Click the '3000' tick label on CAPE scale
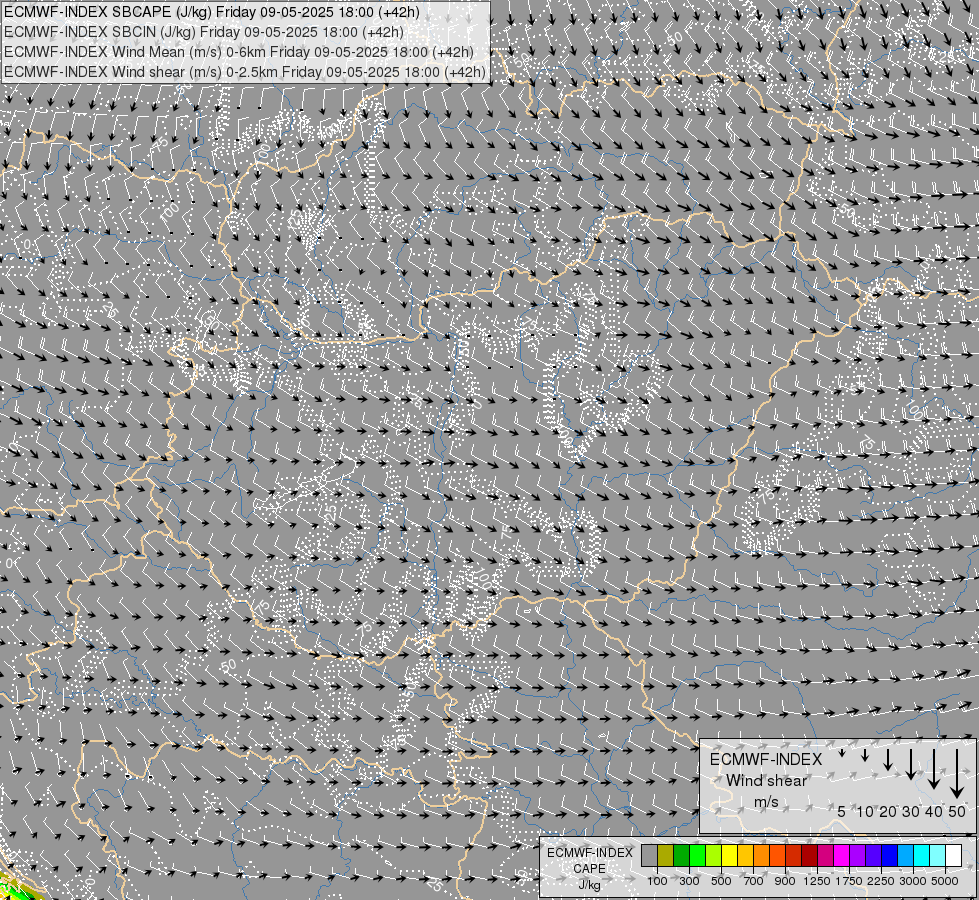Screen dimensions: 979x900 913,881
